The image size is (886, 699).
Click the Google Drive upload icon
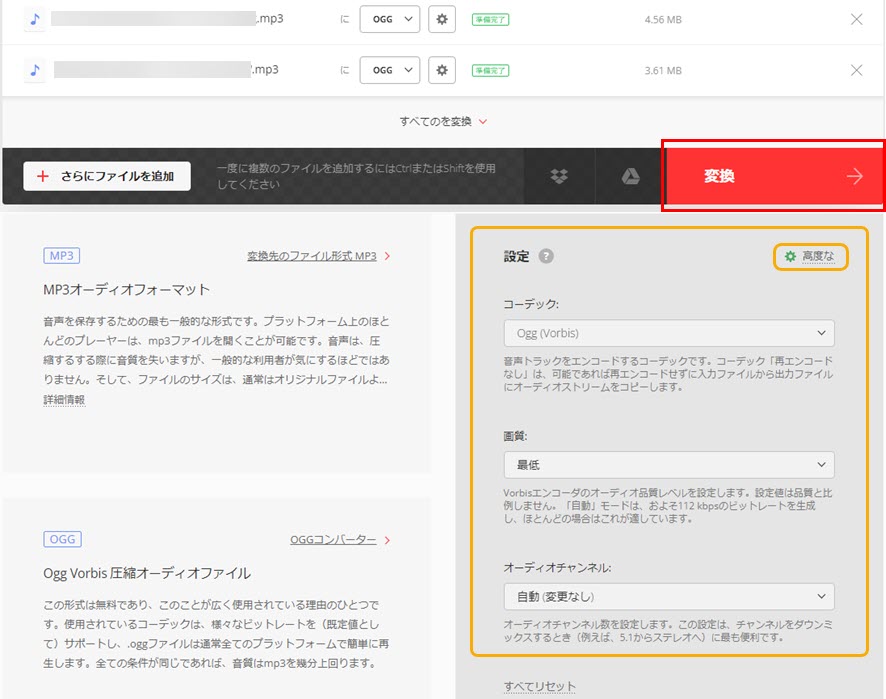click(x=631, y=177)
